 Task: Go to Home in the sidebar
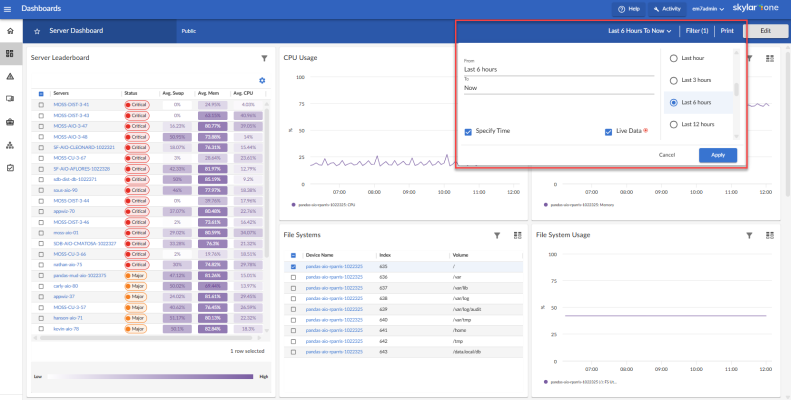10,31
